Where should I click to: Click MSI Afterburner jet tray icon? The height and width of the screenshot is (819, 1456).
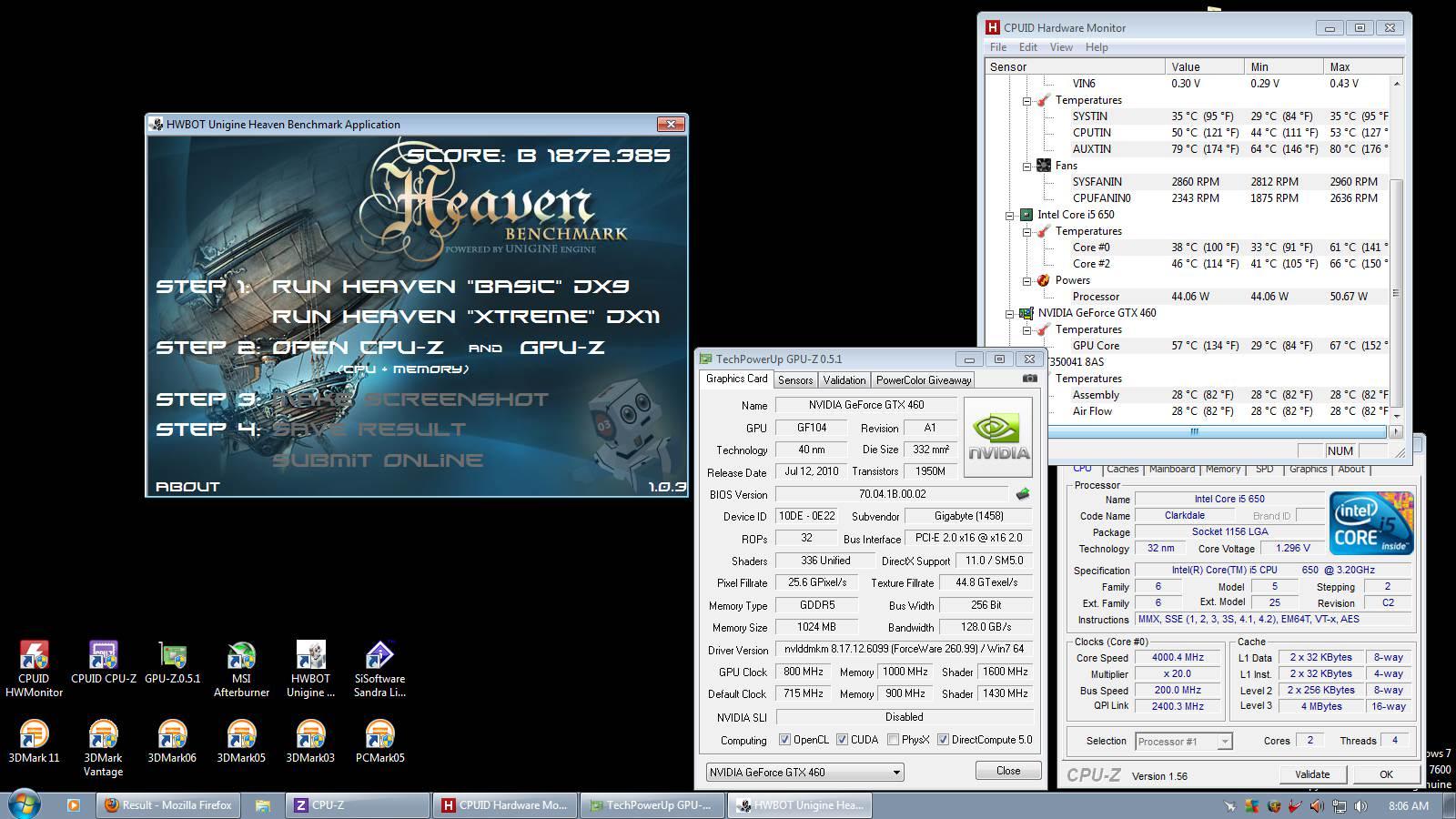coord(1229,805)
